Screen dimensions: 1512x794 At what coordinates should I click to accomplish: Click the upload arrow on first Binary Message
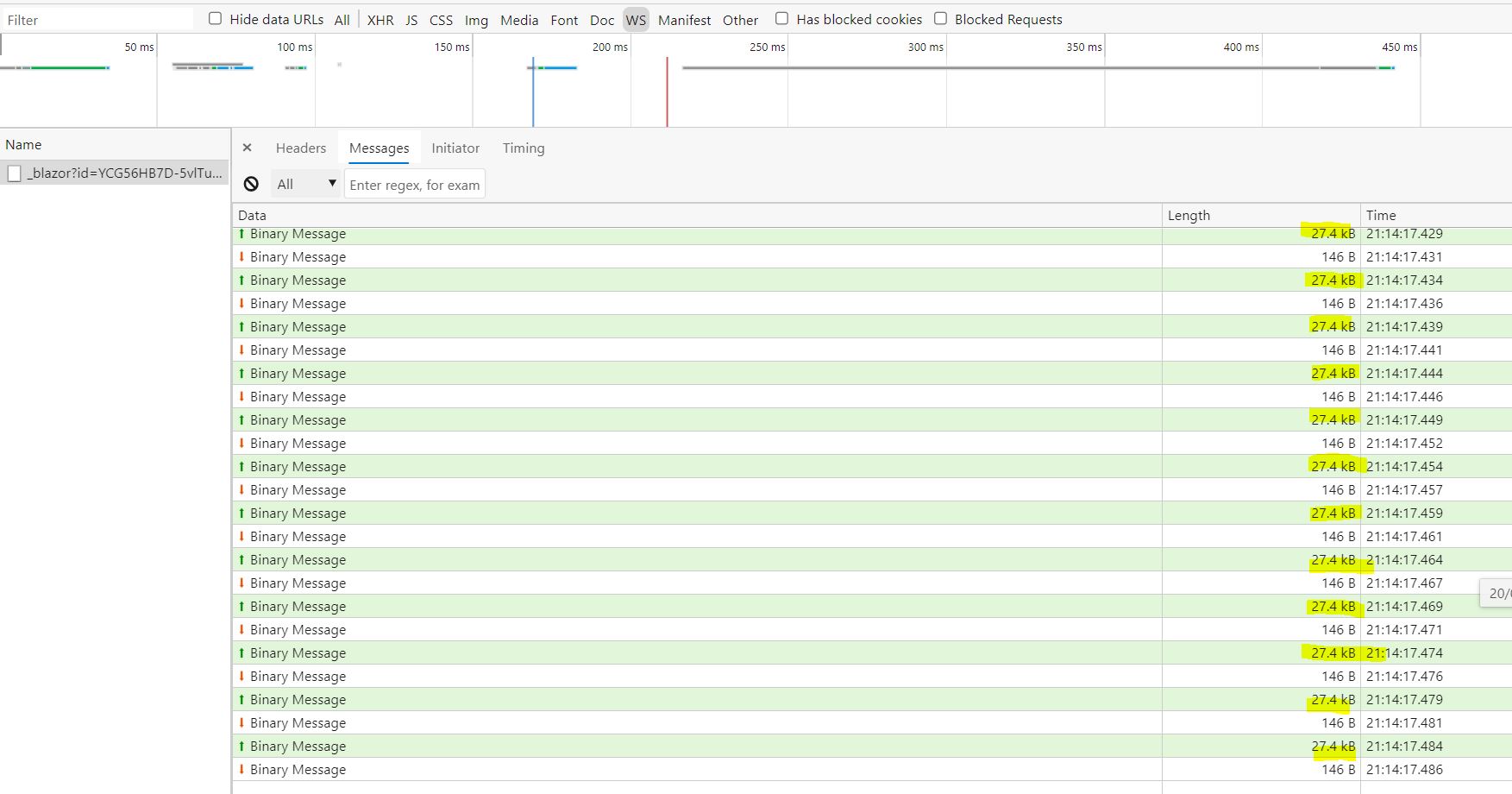pos(241,233)
